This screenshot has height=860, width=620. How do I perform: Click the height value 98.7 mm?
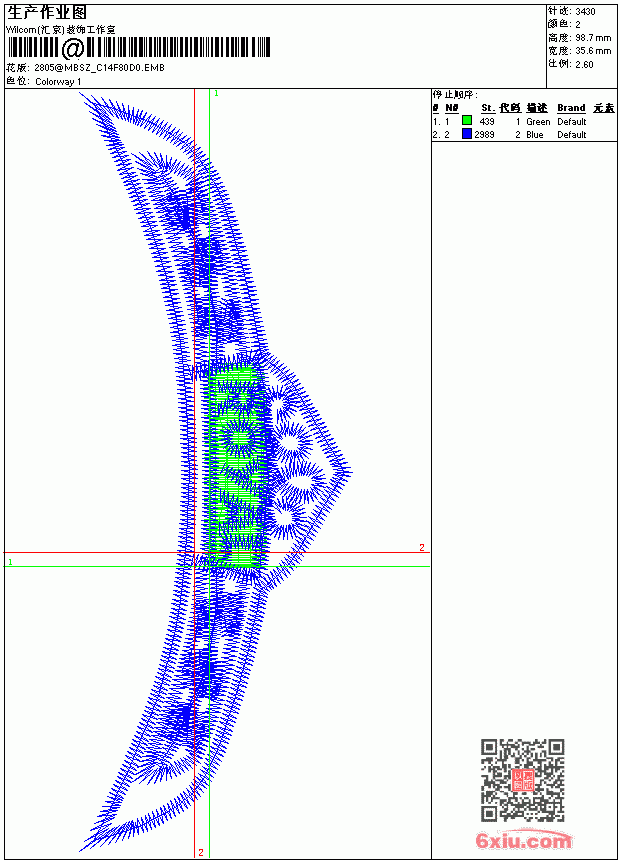point(593,38)
